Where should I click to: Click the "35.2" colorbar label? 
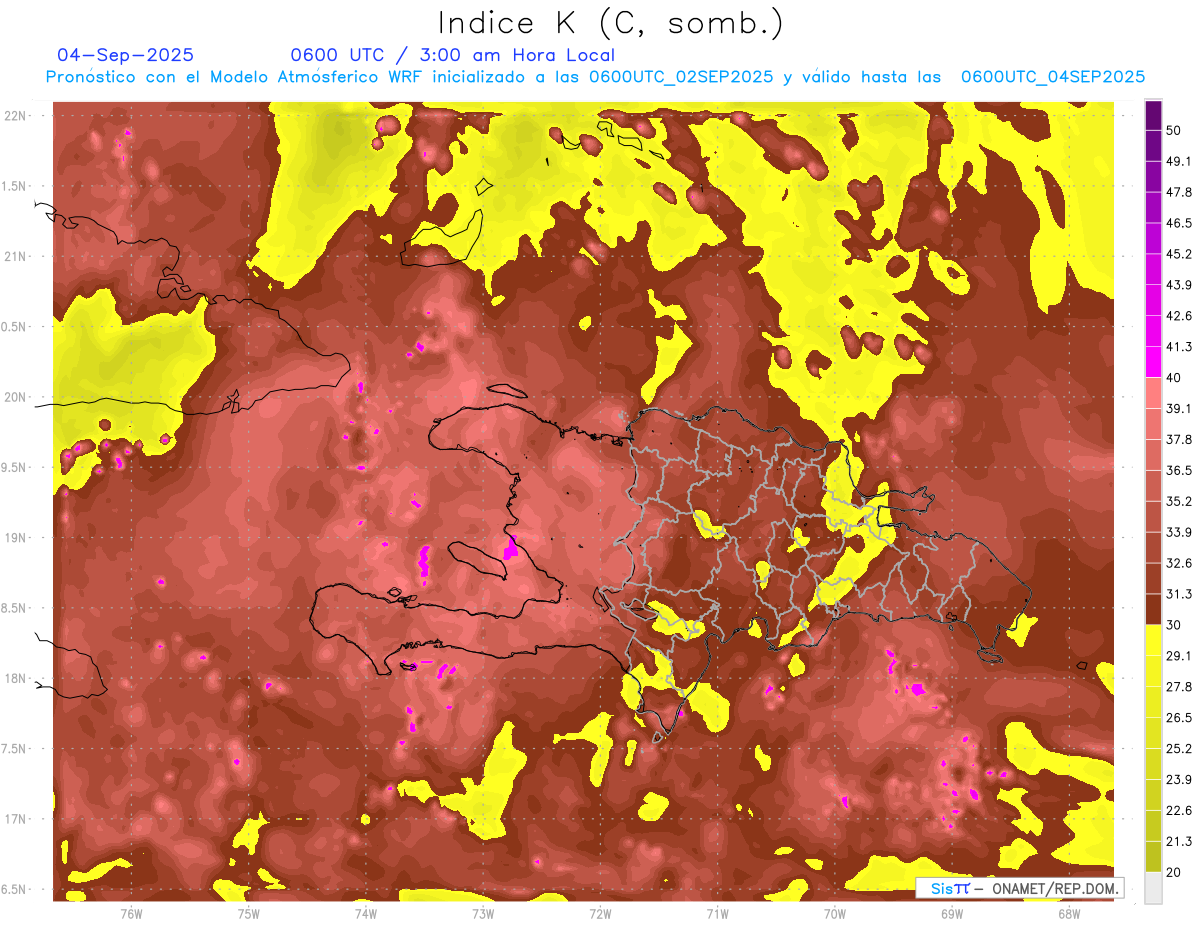(1178, 501)
